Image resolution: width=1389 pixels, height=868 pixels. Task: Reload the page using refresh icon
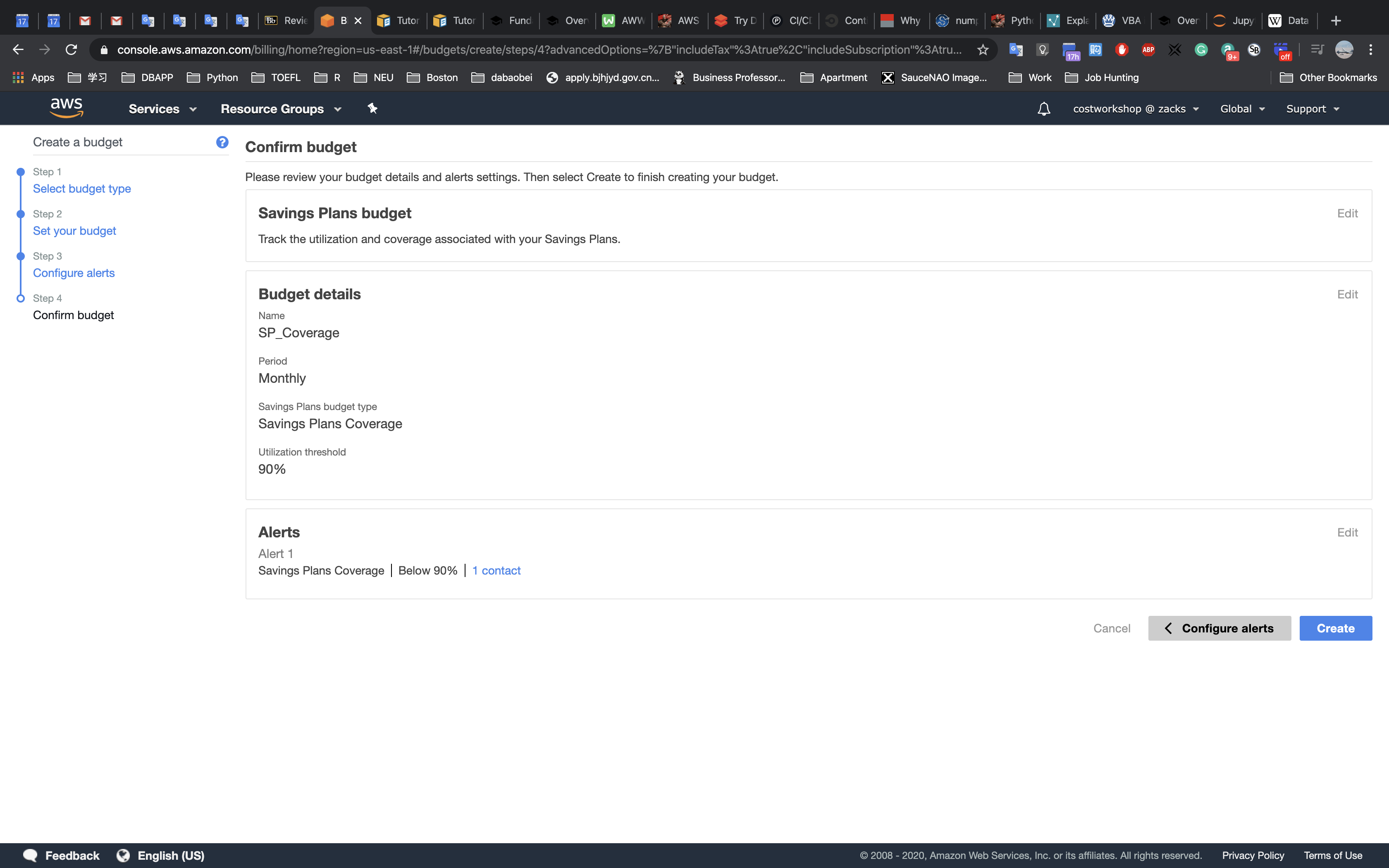point(71,50)
